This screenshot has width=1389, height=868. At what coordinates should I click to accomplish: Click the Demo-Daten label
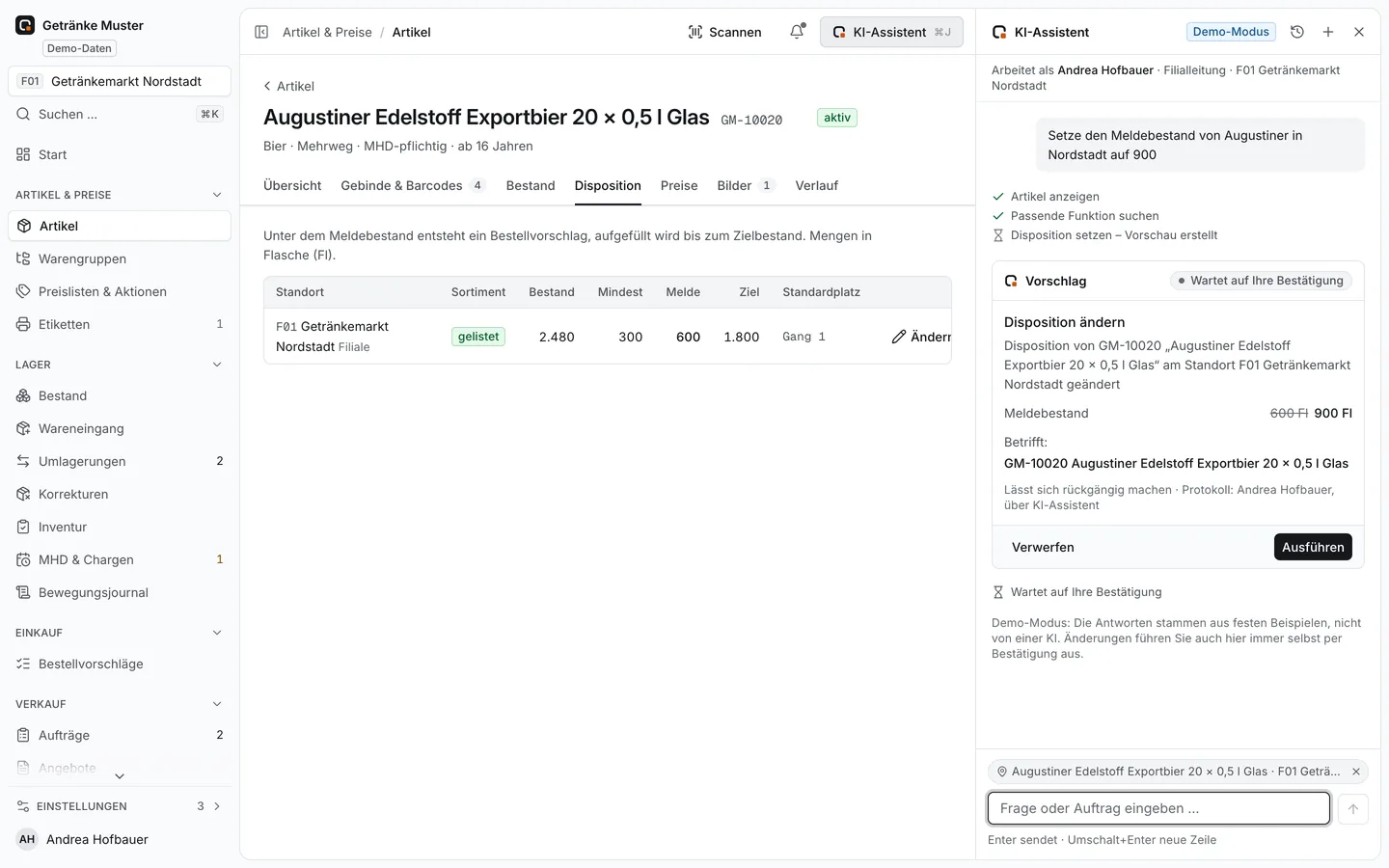(x=79, y=48)
